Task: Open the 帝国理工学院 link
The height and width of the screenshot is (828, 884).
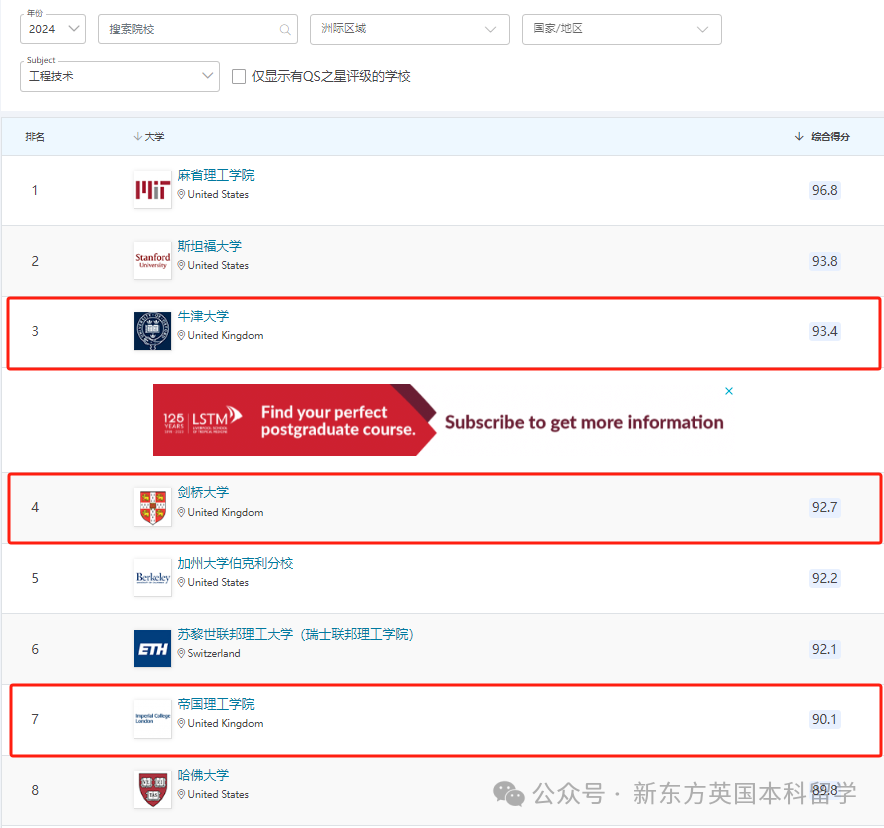Action: [x=216, y=704]
